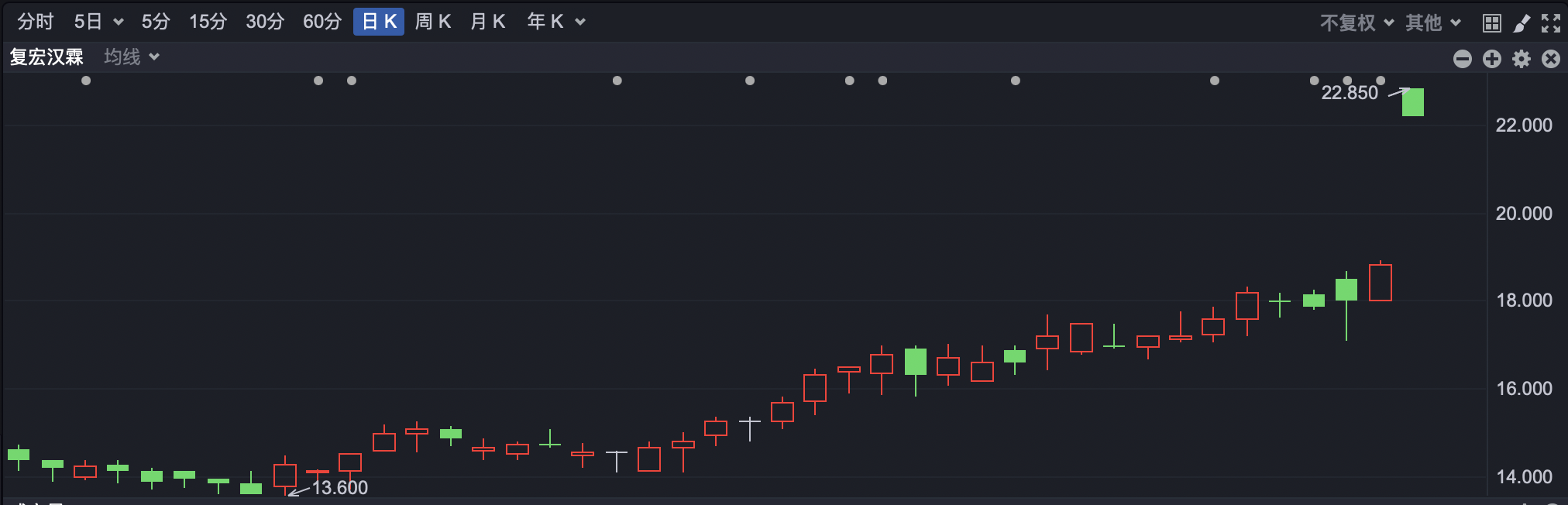Click the 复宏汉霖 stock name
The image size is (1568, 505).
tap(46, 57)
